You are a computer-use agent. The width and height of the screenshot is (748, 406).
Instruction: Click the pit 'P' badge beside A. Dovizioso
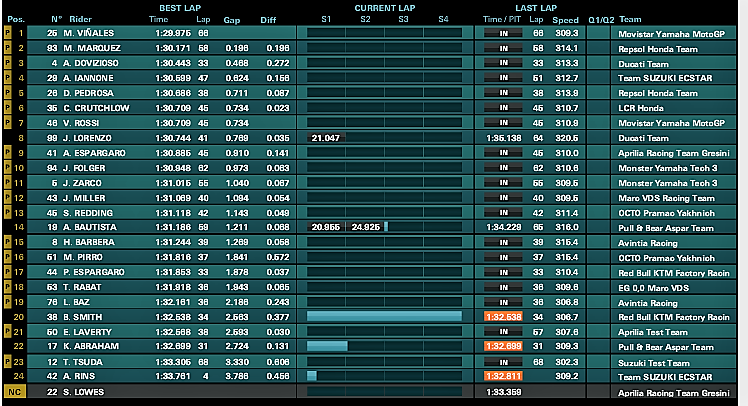tap(8, 63)
